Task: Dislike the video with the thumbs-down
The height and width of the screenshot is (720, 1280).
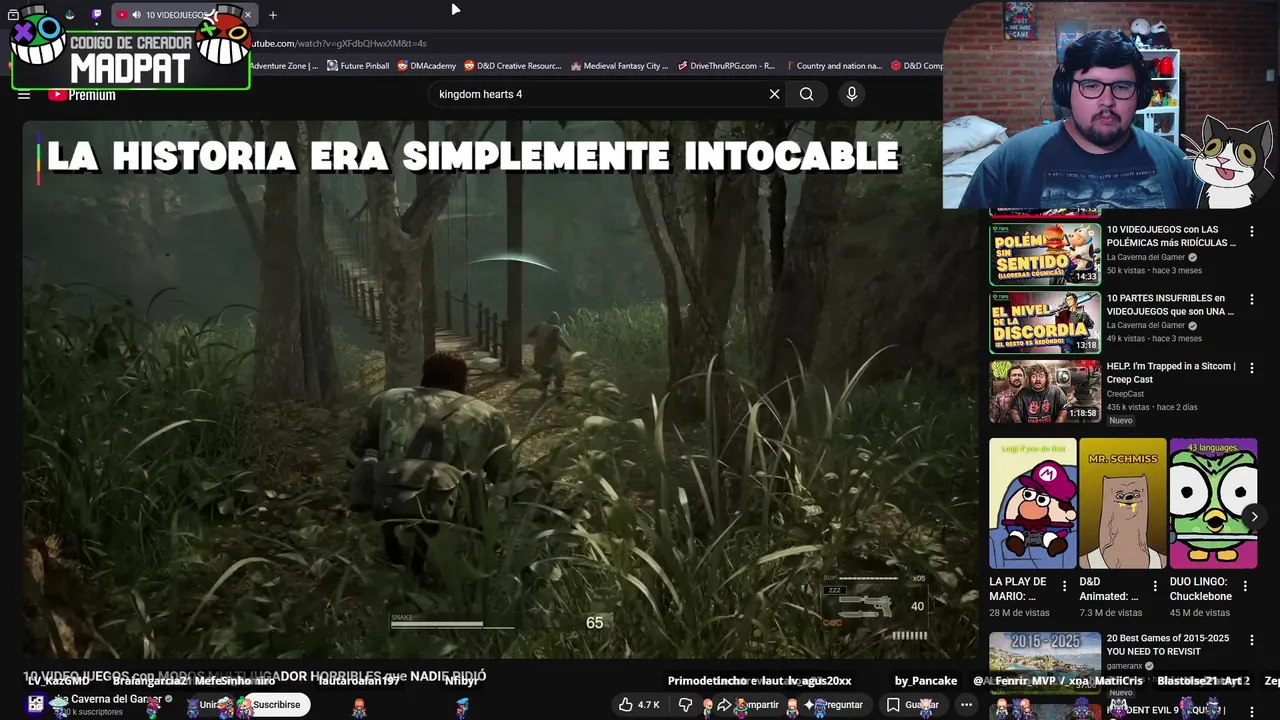Action: (685, 705)
